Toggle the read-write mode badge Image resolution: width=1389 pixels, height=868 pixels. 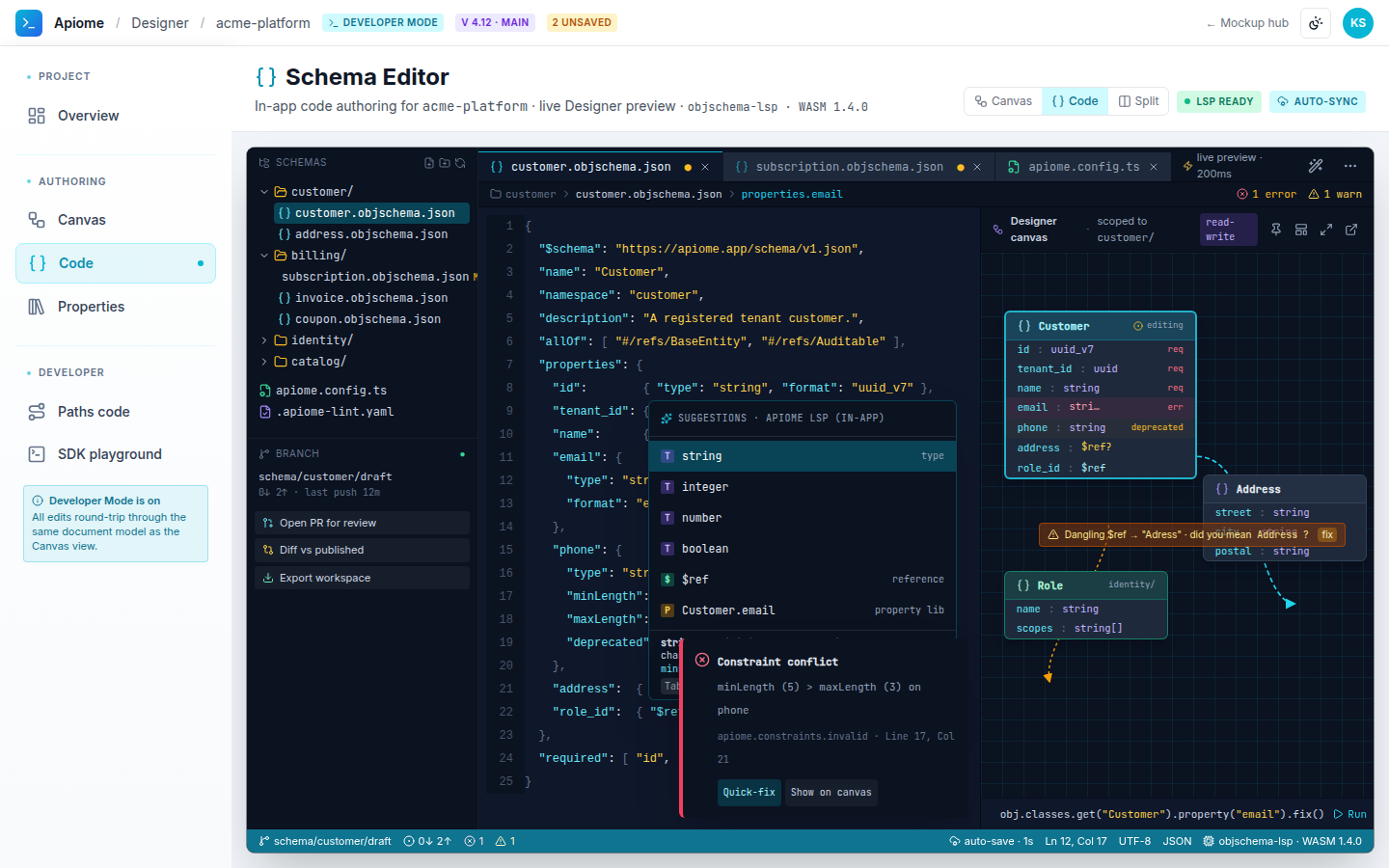click(1229, 230)
